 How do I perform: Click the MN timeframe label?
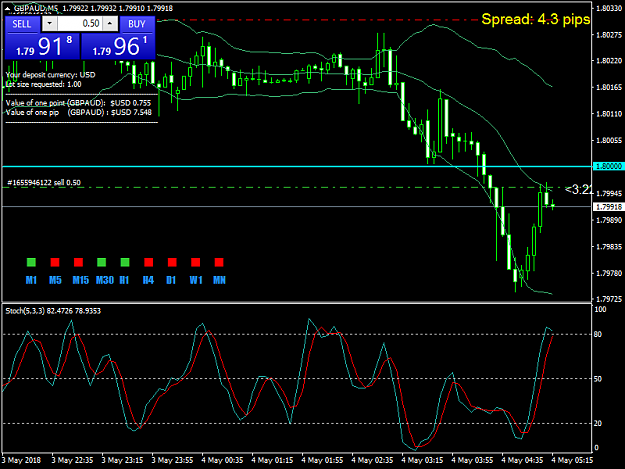[x=219, y=280]
